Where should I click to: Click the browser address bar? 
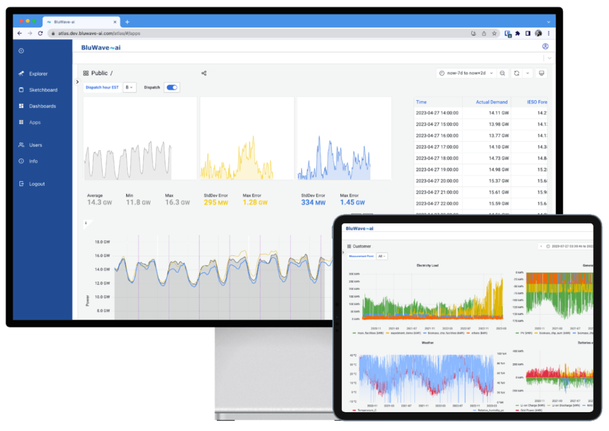point(250,33)
